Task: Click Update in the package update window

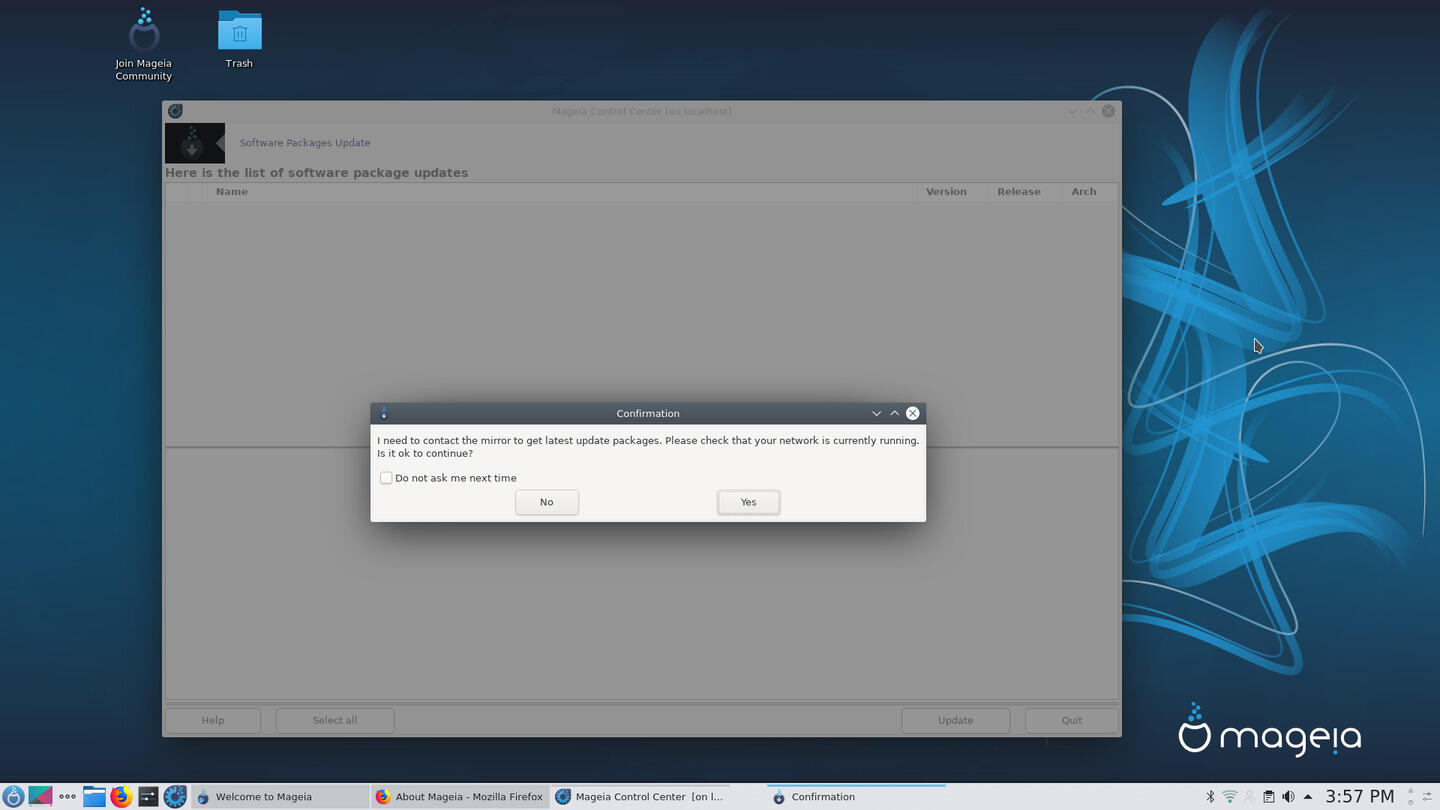Action: click(x=955, y=720)
